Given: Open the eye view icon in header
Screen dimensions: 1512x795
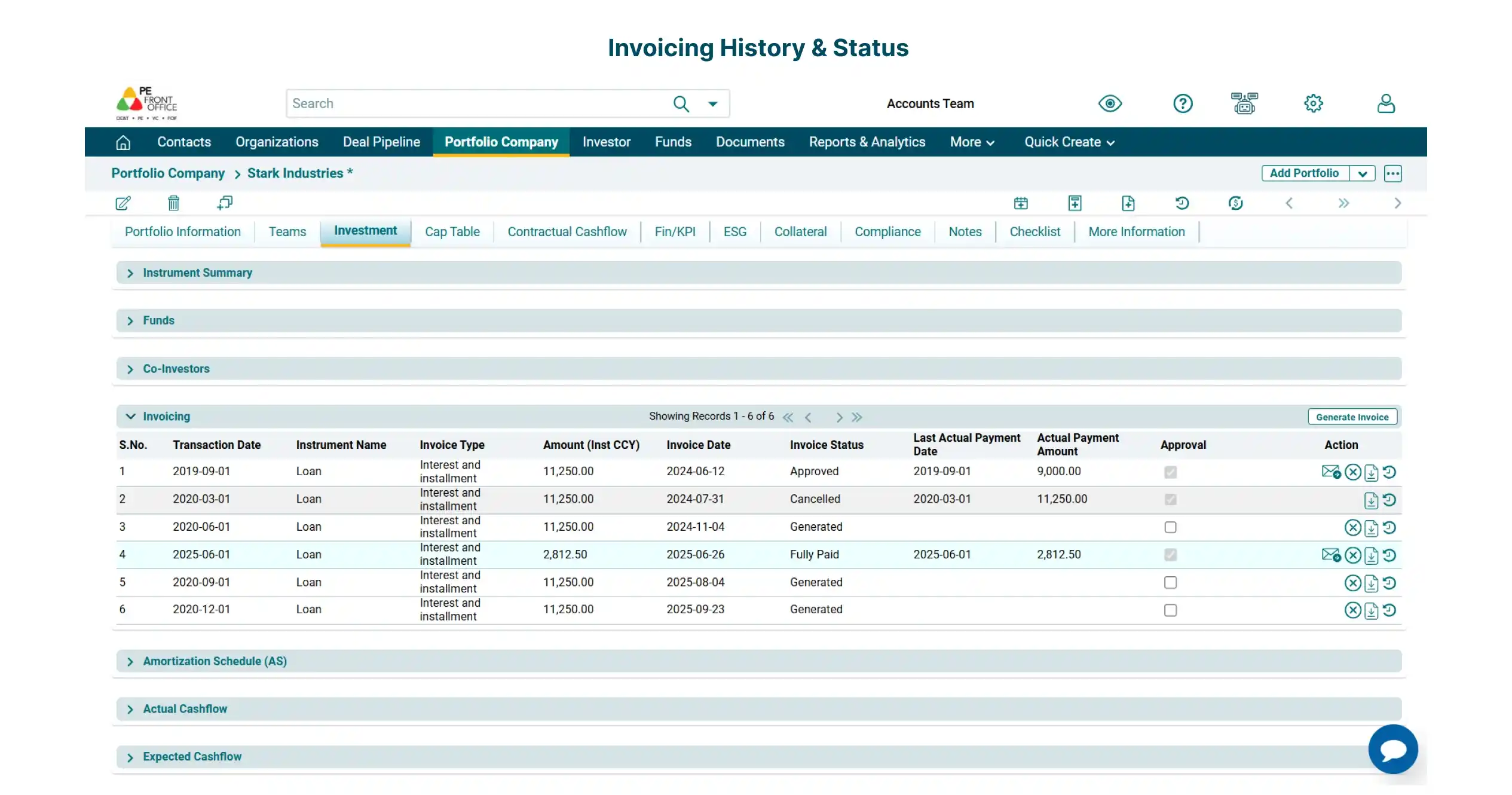Looking at the screenshot, I should pyautogui.click(x=1110, y=103).
